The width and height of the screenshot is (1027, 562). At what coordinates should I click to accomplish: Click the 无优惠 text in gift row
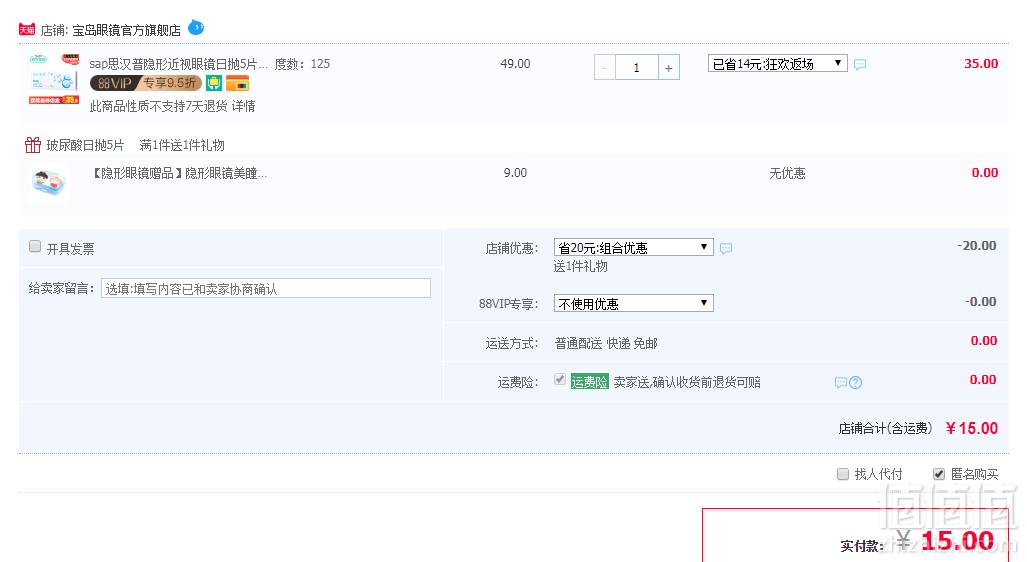click(x=787, y=174)
